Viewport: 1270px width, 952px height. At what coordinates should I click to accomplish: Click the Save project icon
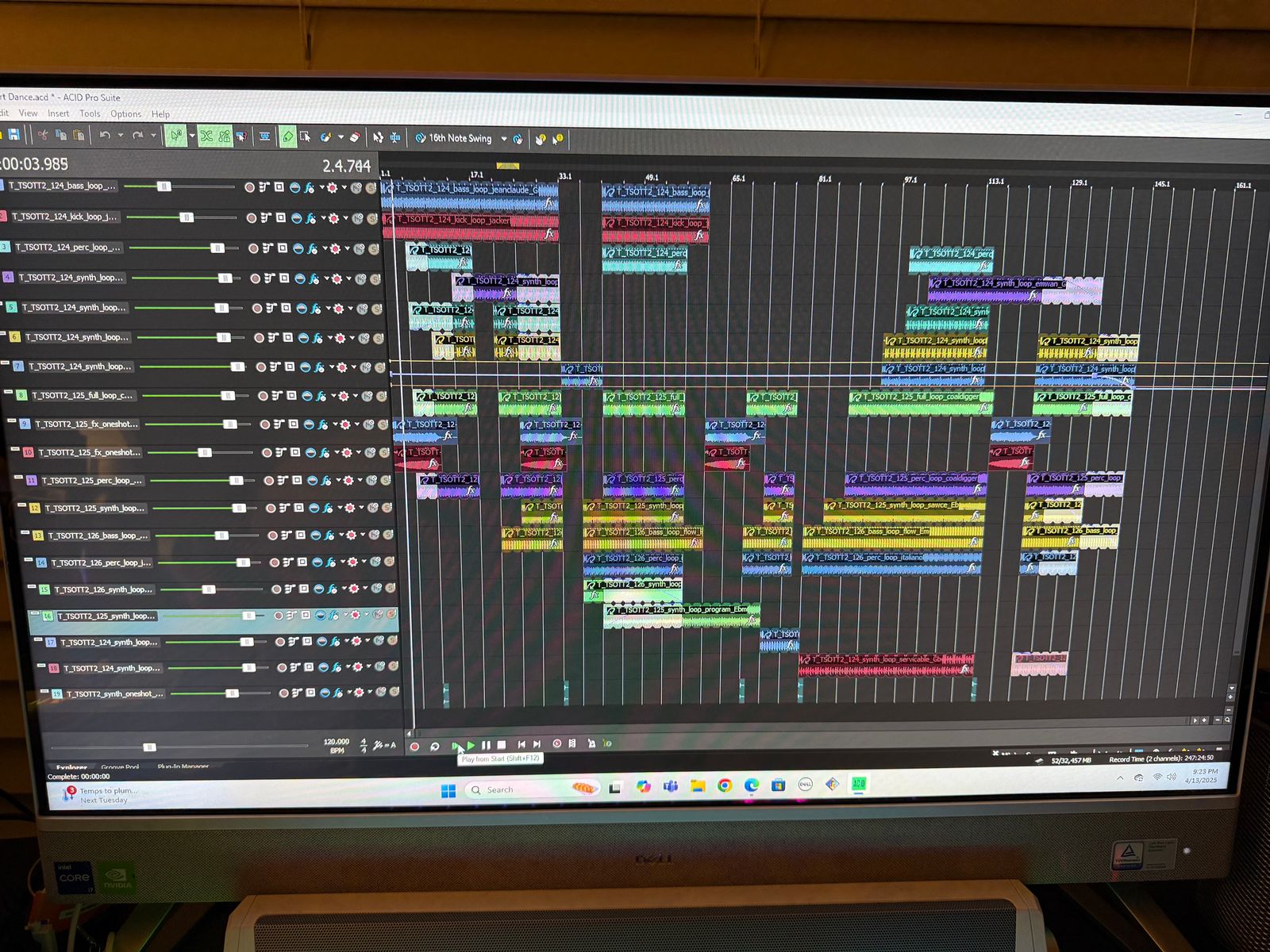13,135
